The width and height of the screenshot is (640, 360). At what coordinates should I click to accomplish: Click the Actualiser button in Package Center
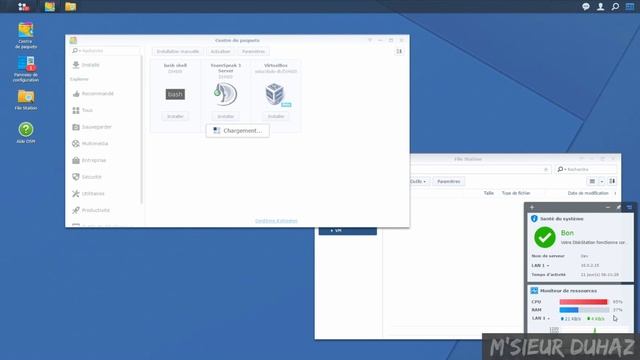pos(220,51)
